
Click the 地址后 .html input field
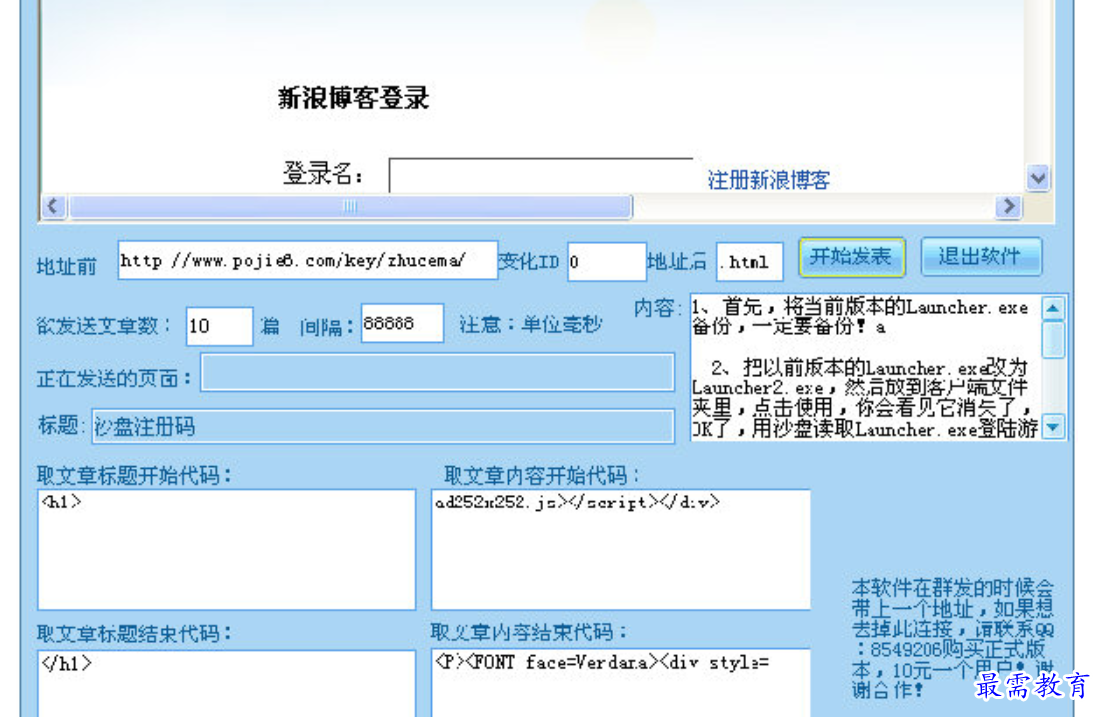(750, 262)
